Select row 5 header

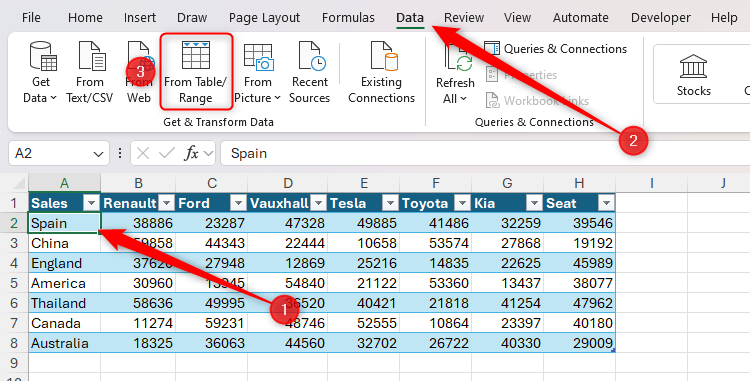[x=14, y=283]
